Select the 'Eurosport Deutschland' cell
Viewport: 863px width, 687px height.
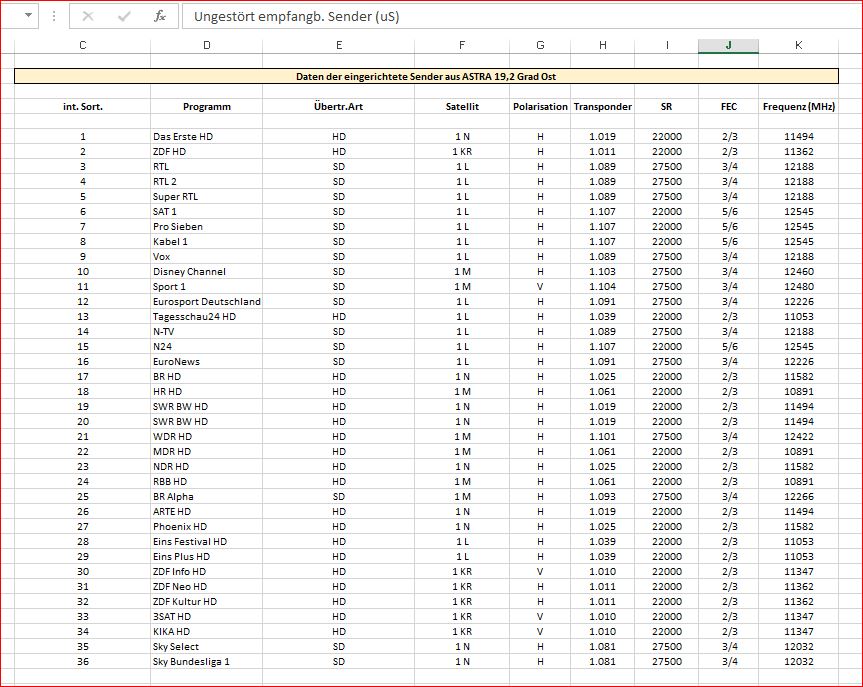point(206,302)
